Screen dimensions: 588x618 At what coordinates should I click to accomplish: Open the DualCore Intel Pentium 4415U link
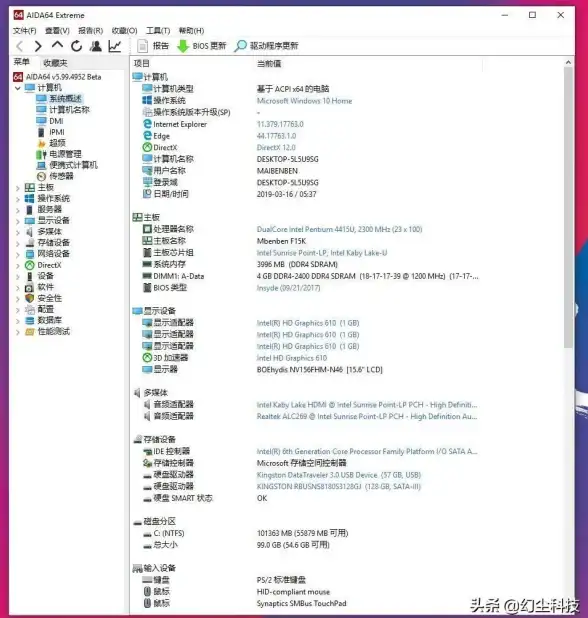(x=339, y=229)
